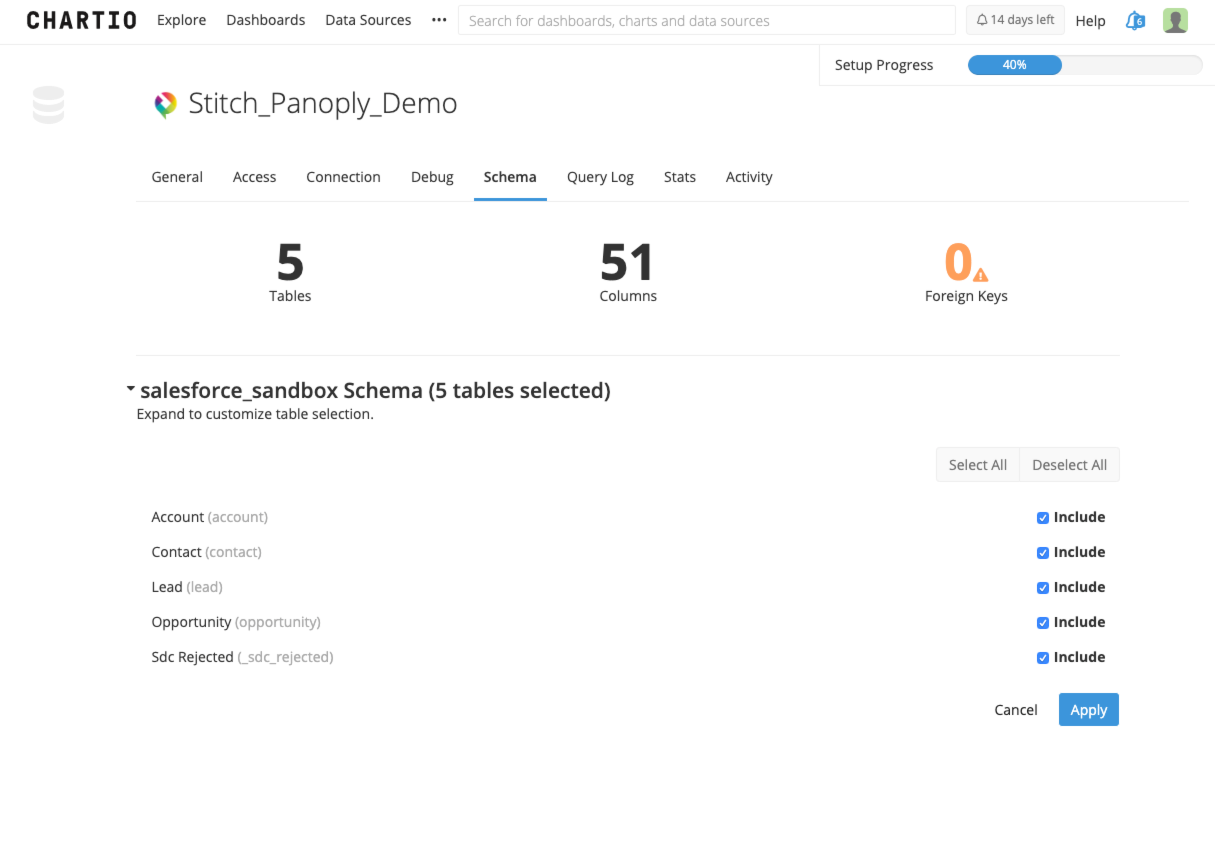The width and height of the screenshot is (1215, 866).
Task: View the Query Log tab
Action: [x=600, y=177]
